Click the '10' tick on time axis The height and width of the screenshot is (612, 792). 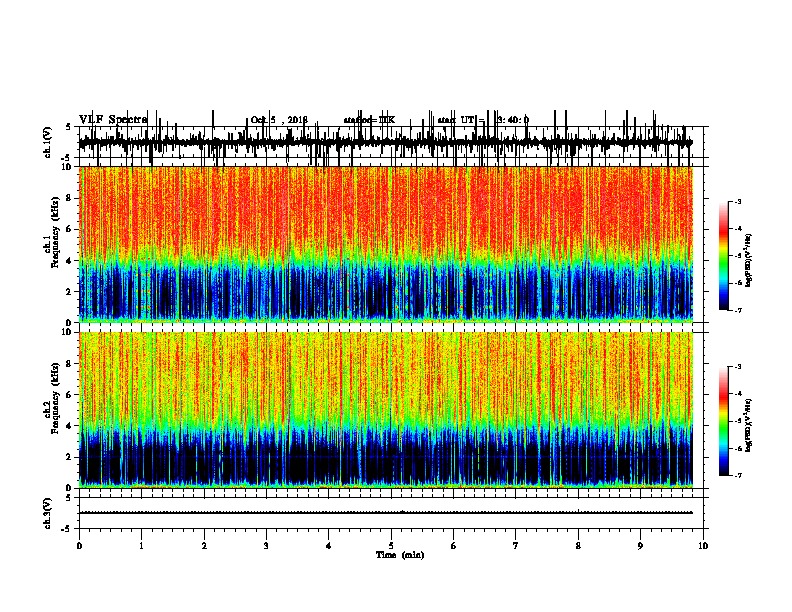tap(703, 546)
